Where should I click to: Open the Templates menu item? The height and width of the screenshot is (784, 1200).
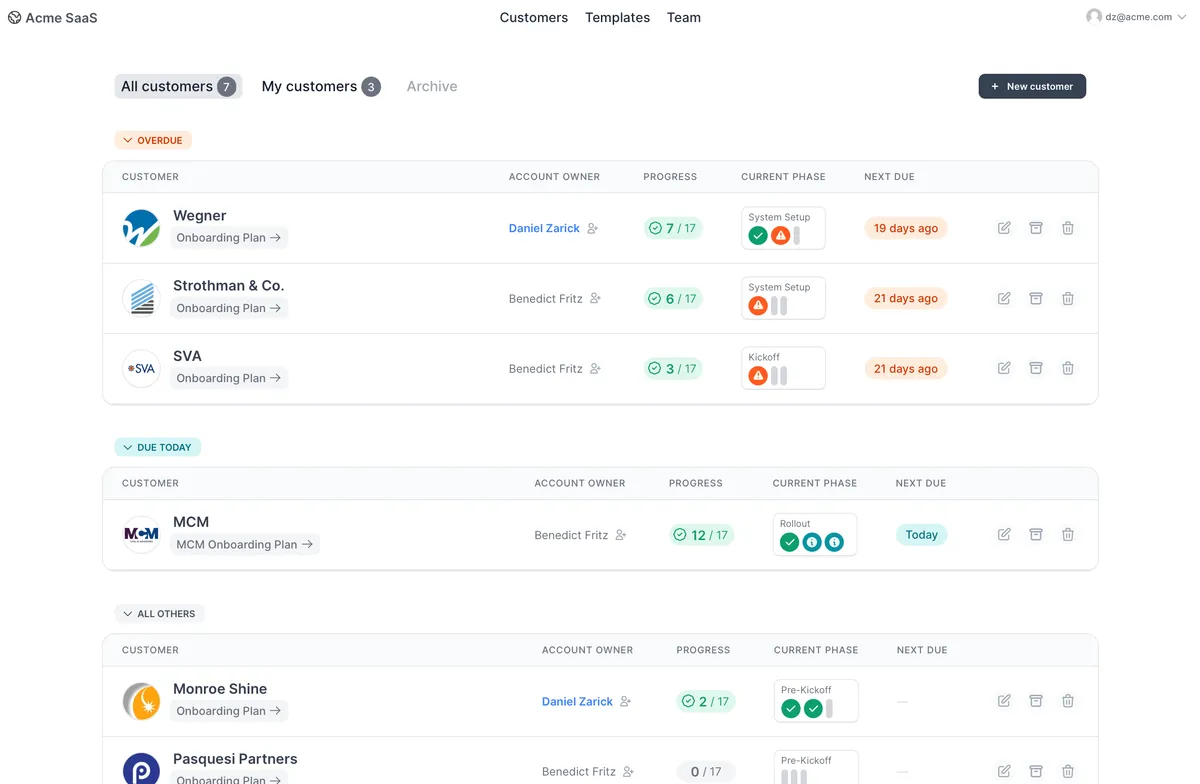[x=617, y=18]
